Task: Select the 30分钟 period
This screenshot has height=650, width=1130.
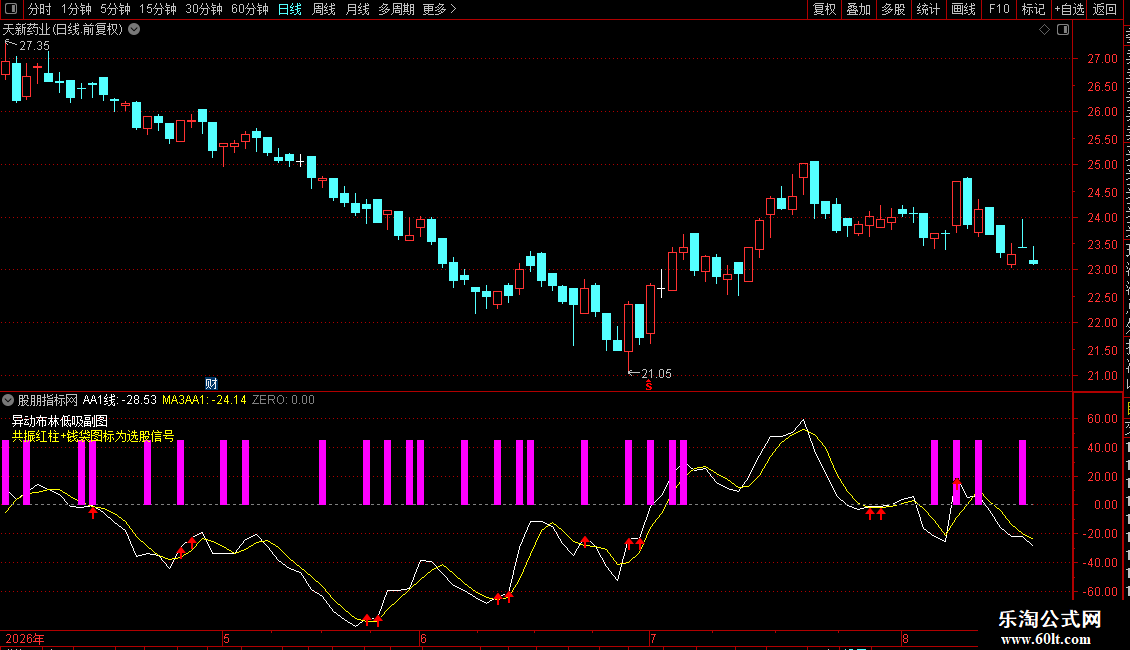Action: coord(203,9)
